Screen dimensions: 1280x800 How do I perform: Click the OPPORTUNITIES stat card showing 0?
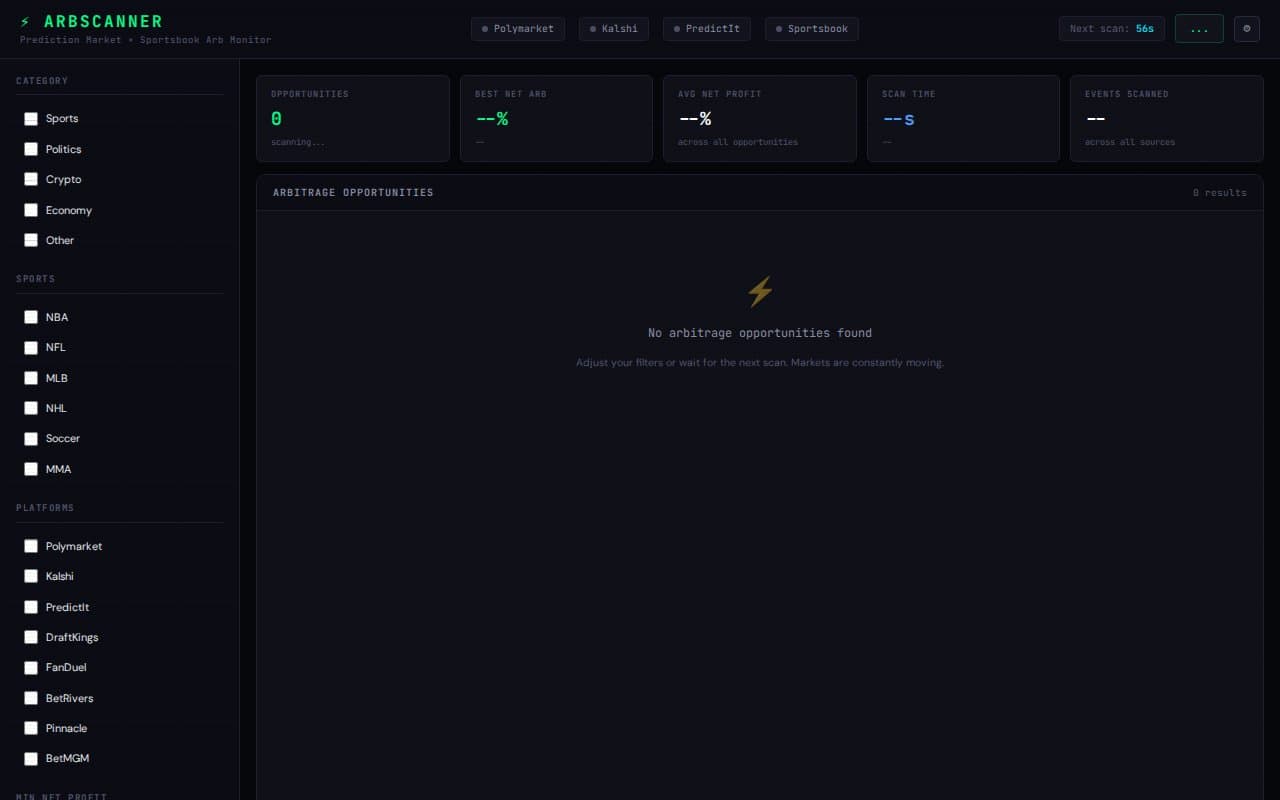pyautogui.click(x=353, y=118)
